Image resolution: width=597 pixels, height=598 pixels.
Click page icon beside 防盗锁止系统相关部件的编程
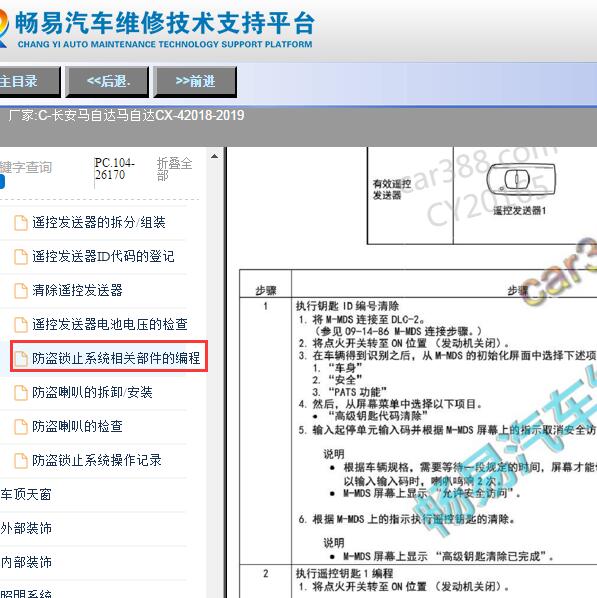coord(21,358)
